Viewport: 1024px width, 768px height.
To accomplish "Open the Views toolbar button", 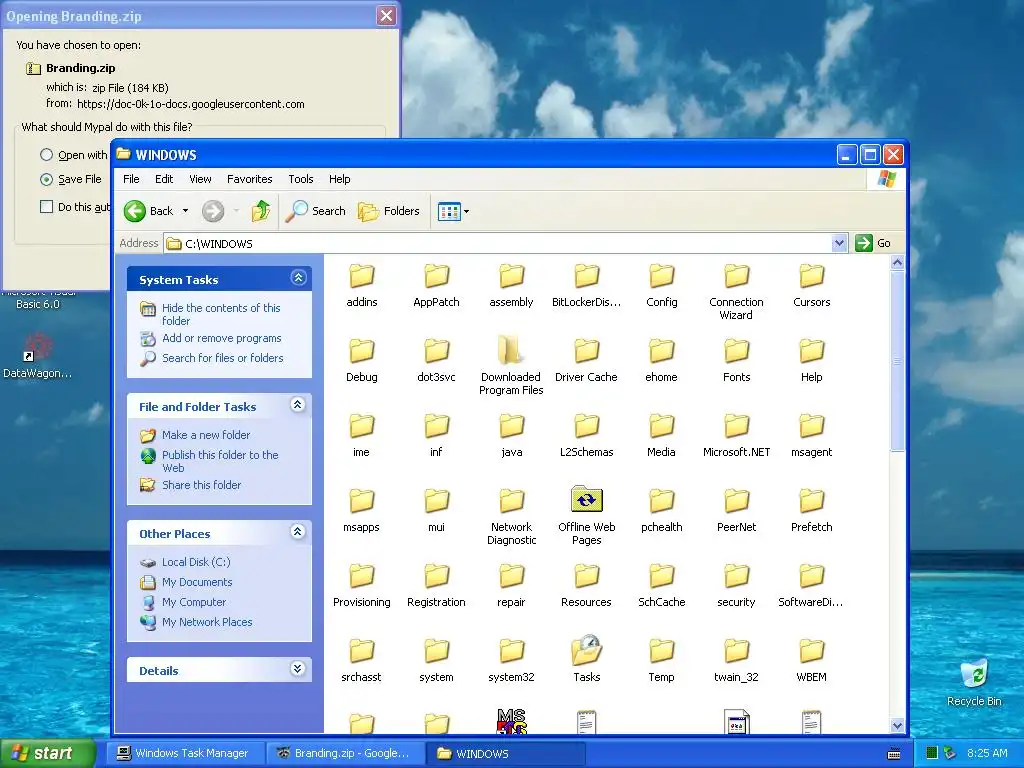I will pos(449,212).
